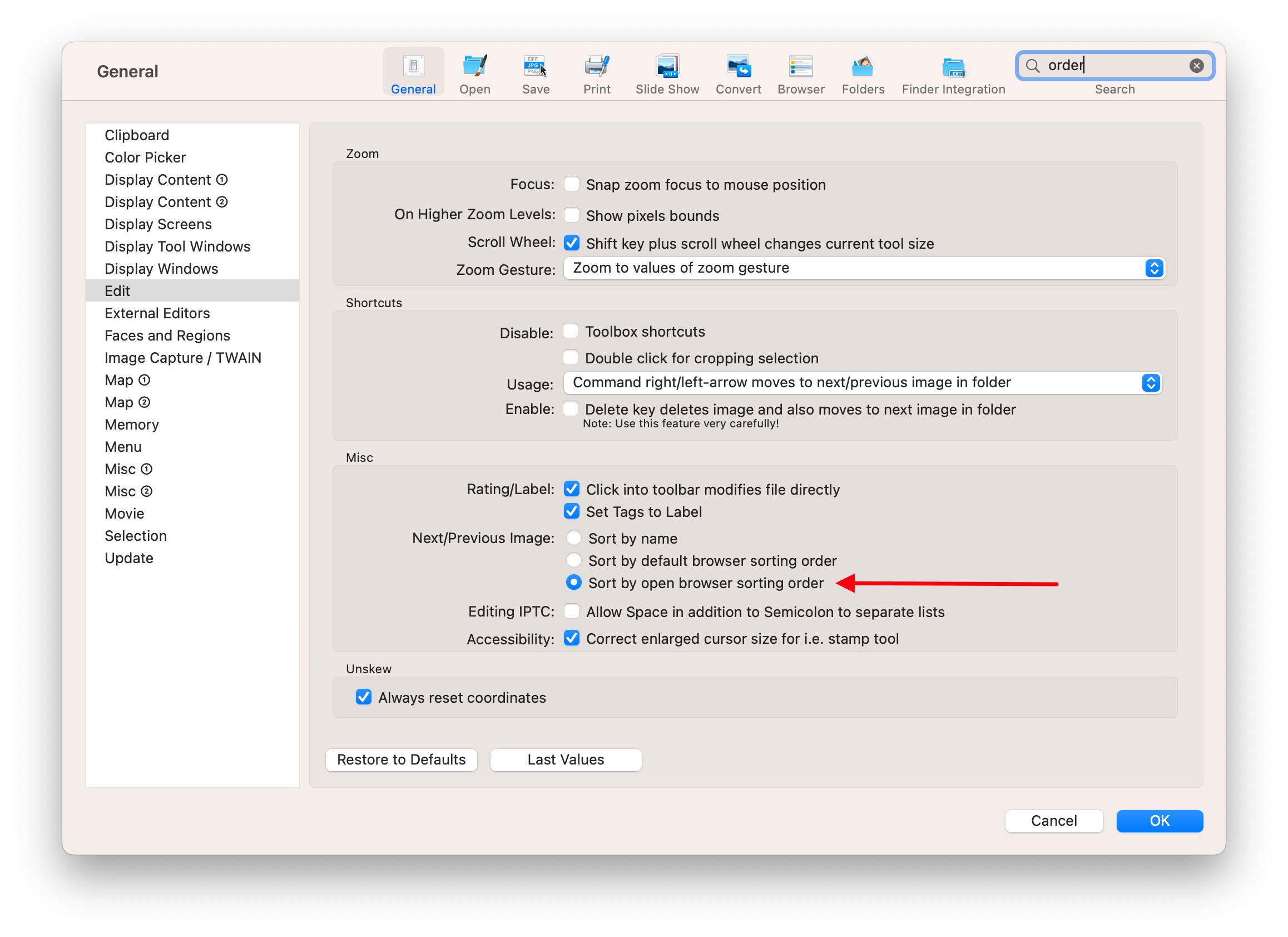Select Display Windows in sidebar
Viewport: 1288px width, 937px height.
tap(192, 268)
